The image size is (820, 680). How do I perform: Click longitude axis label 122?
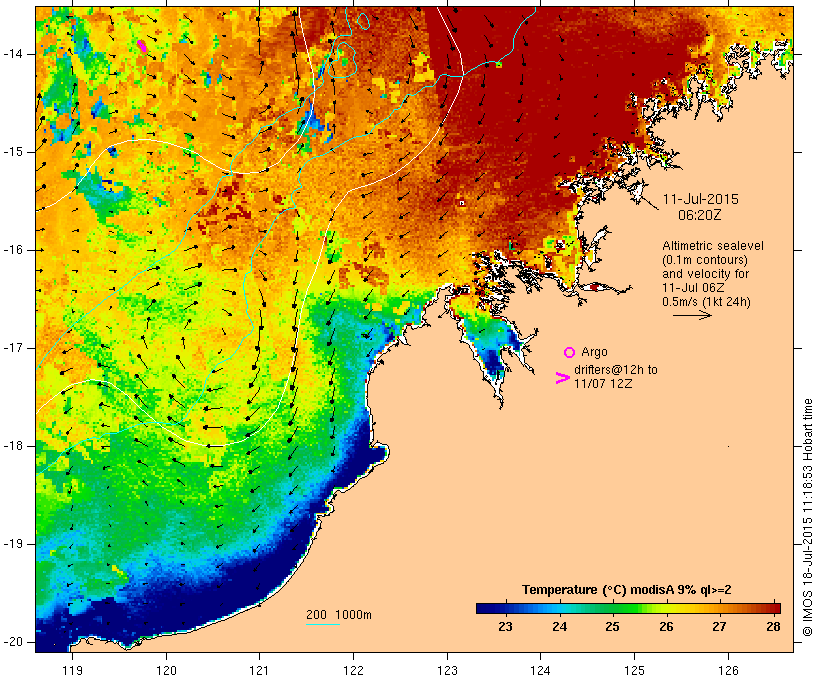coord(354,670)
